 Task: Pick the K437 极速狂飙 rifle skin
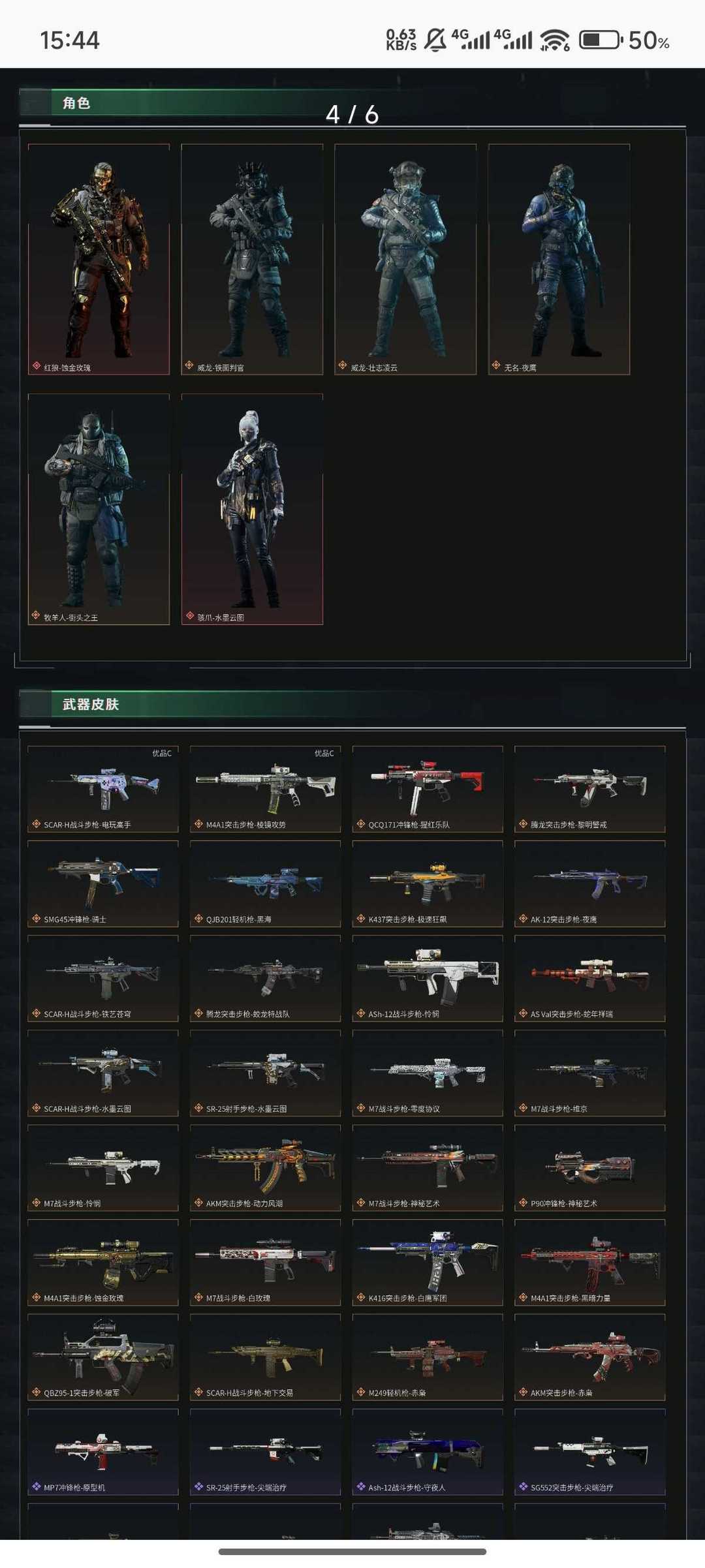click(x=428, y=884)
